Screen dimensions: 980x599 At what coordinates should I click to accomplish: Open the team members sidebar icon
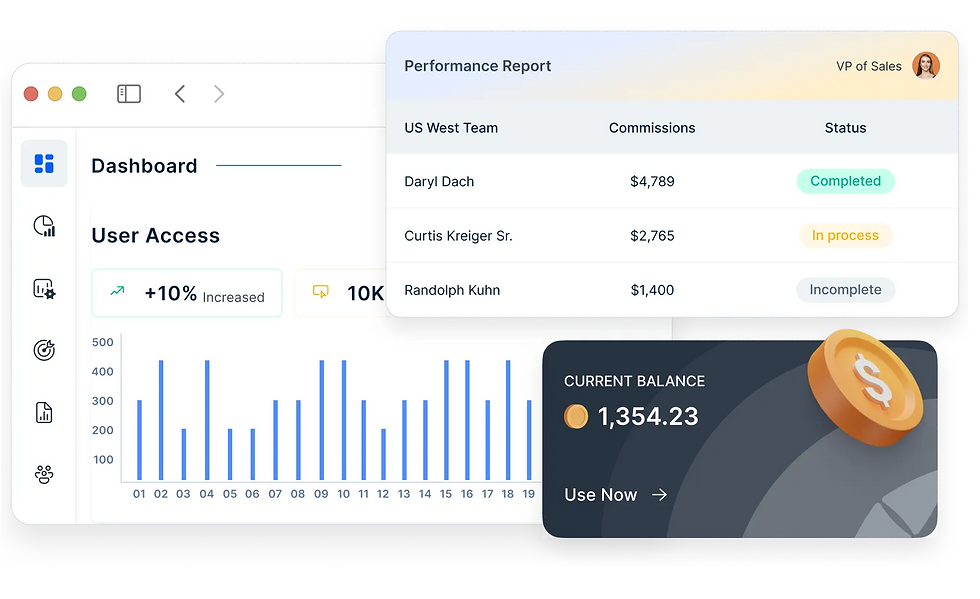pos(44,475)
